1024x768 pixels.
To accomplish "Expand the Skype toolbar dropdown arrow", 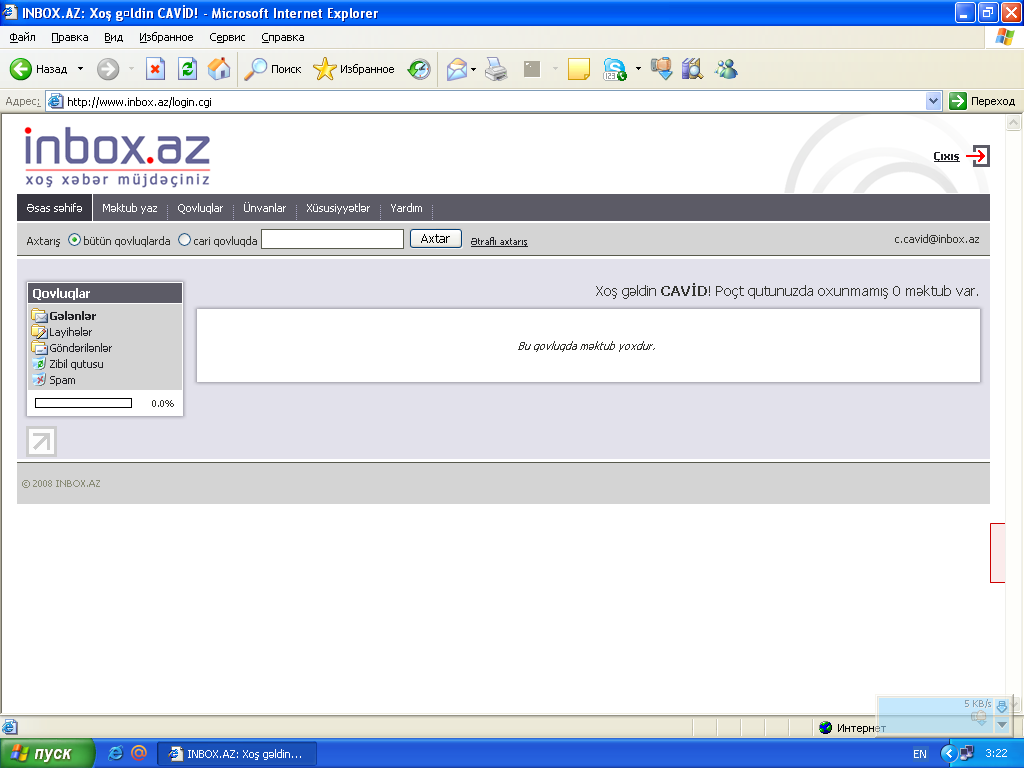I will coord(638,69).
